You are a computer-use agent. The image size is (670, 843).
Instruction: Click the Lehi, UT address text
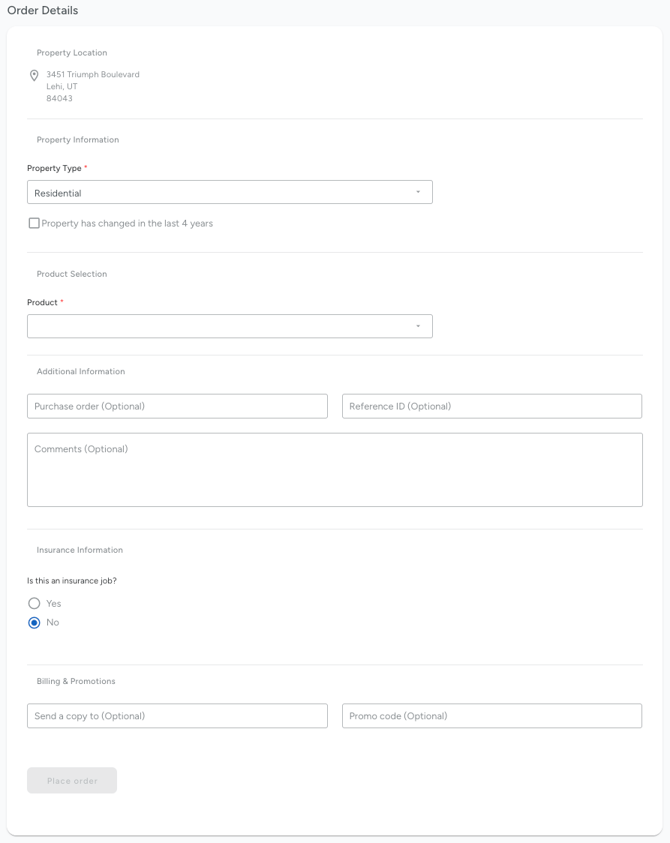(62, 86)
